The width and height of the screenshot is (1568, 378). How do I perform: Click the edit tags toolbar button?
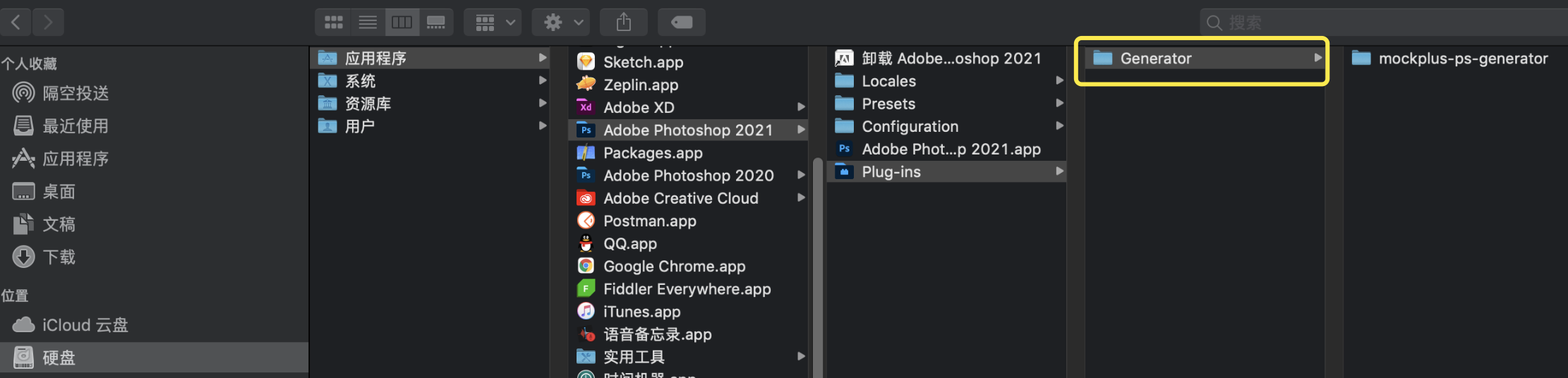(x=681, y=23)
